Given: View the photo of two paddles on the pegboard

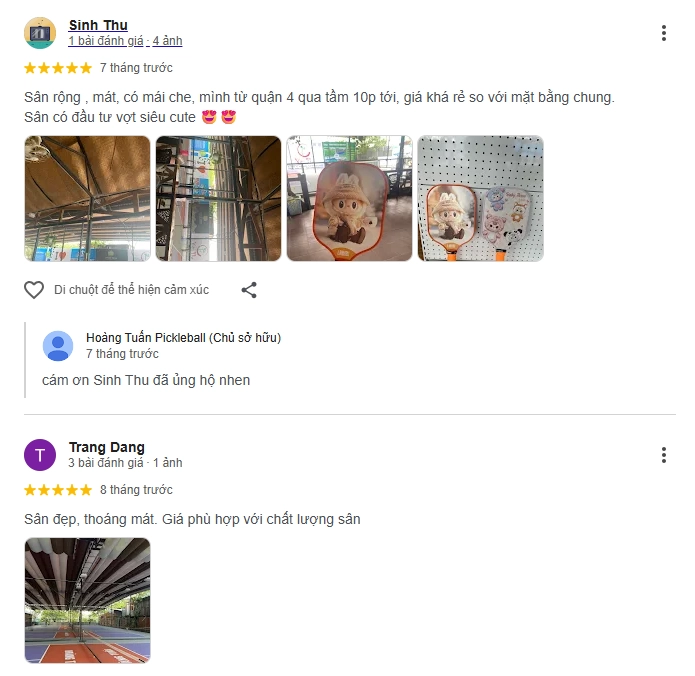Looking at the screenshot, I should click(480, 199).
